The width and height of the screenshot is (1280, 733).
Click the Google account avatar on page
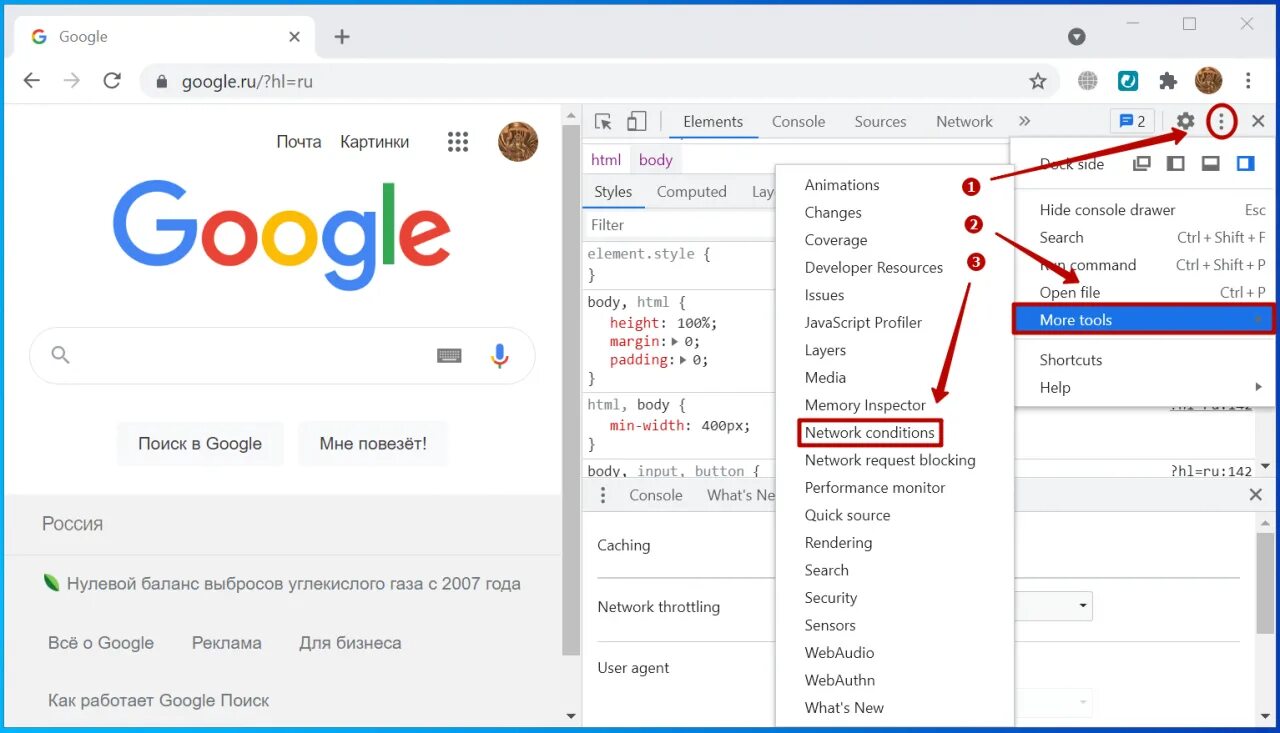tap(518, 142)
